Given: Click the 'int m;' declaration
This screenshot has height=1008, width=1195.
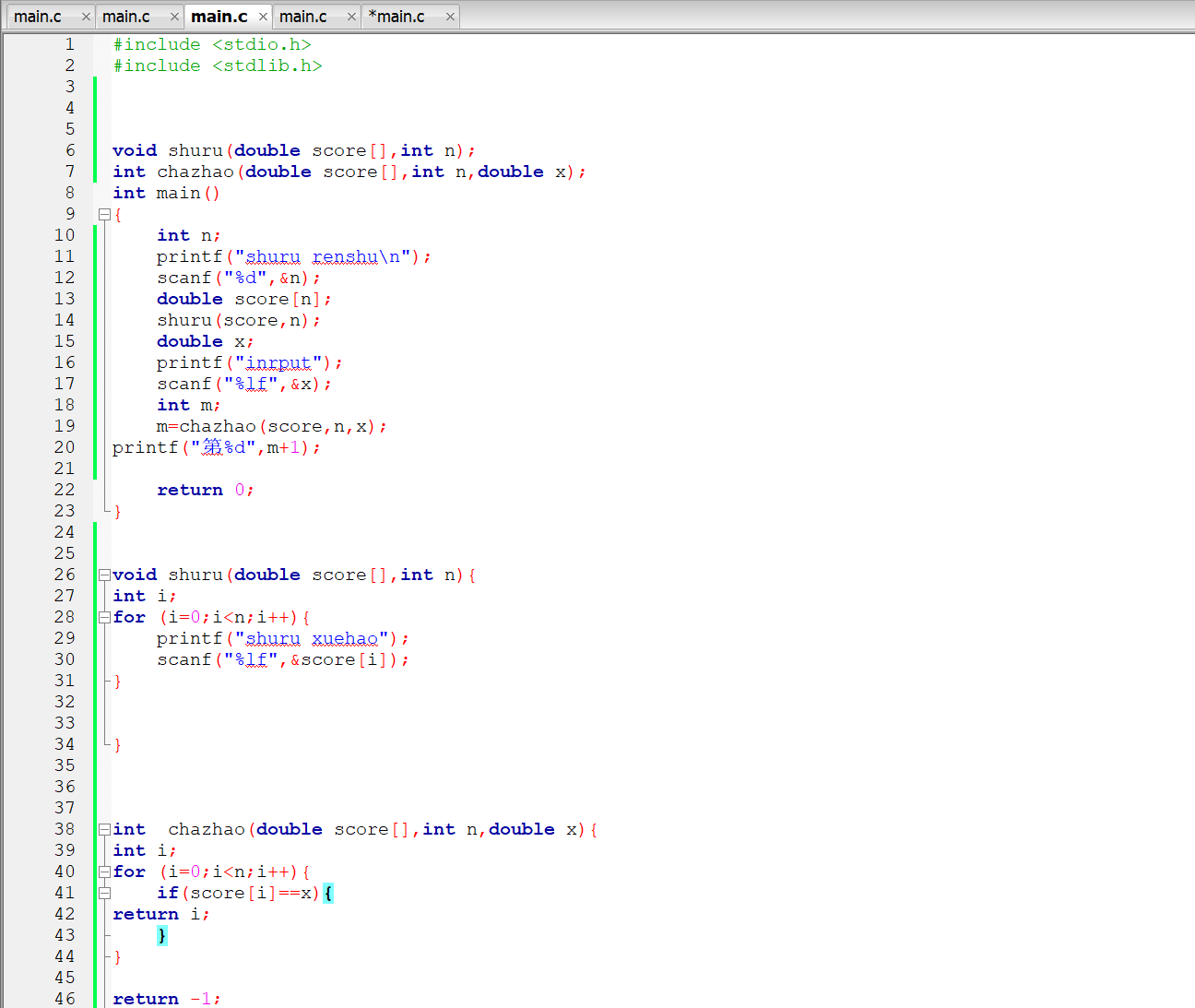Looking at the screenshot, I should [189, 405].
